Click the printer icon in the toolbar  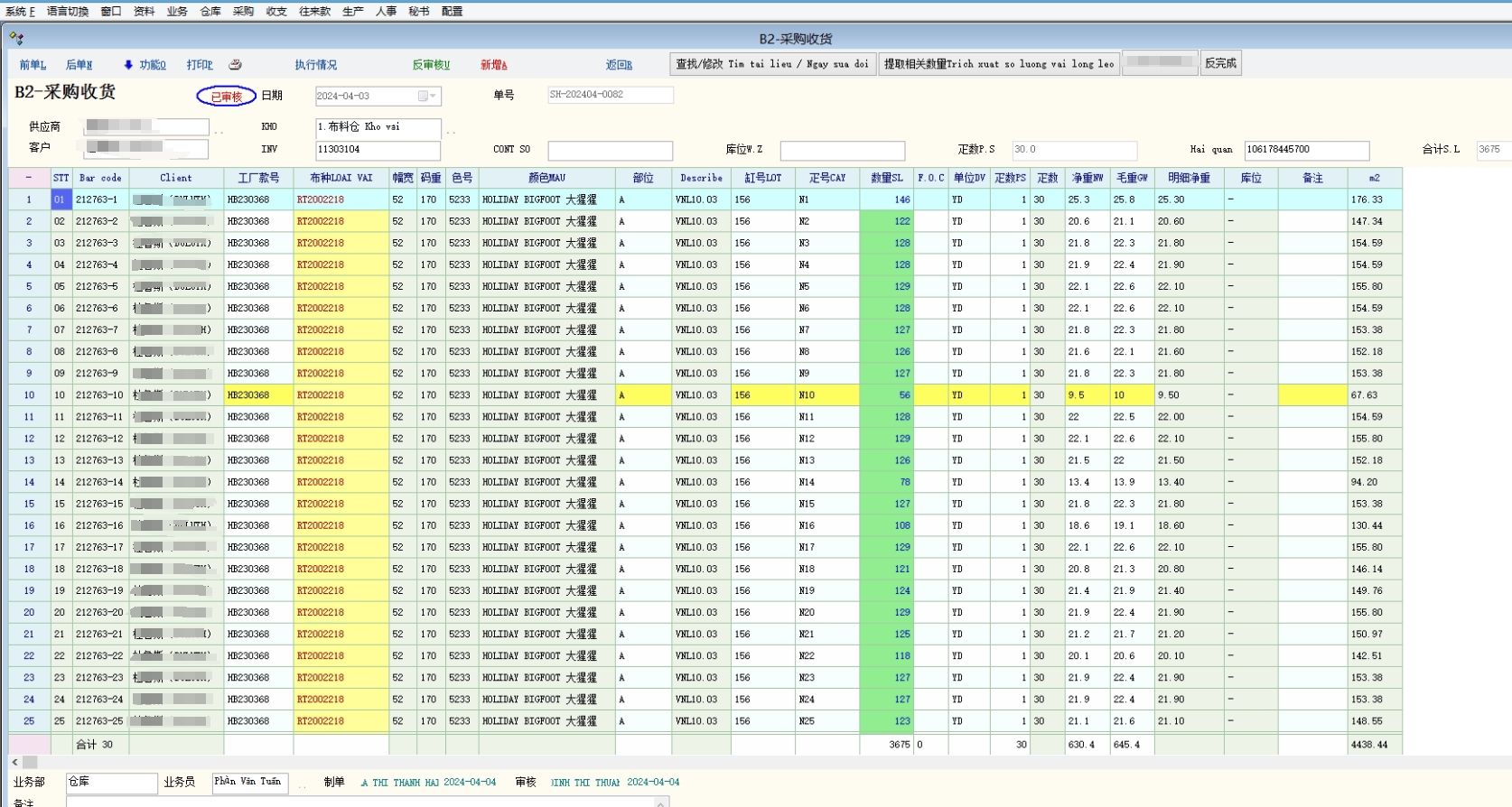235,65
